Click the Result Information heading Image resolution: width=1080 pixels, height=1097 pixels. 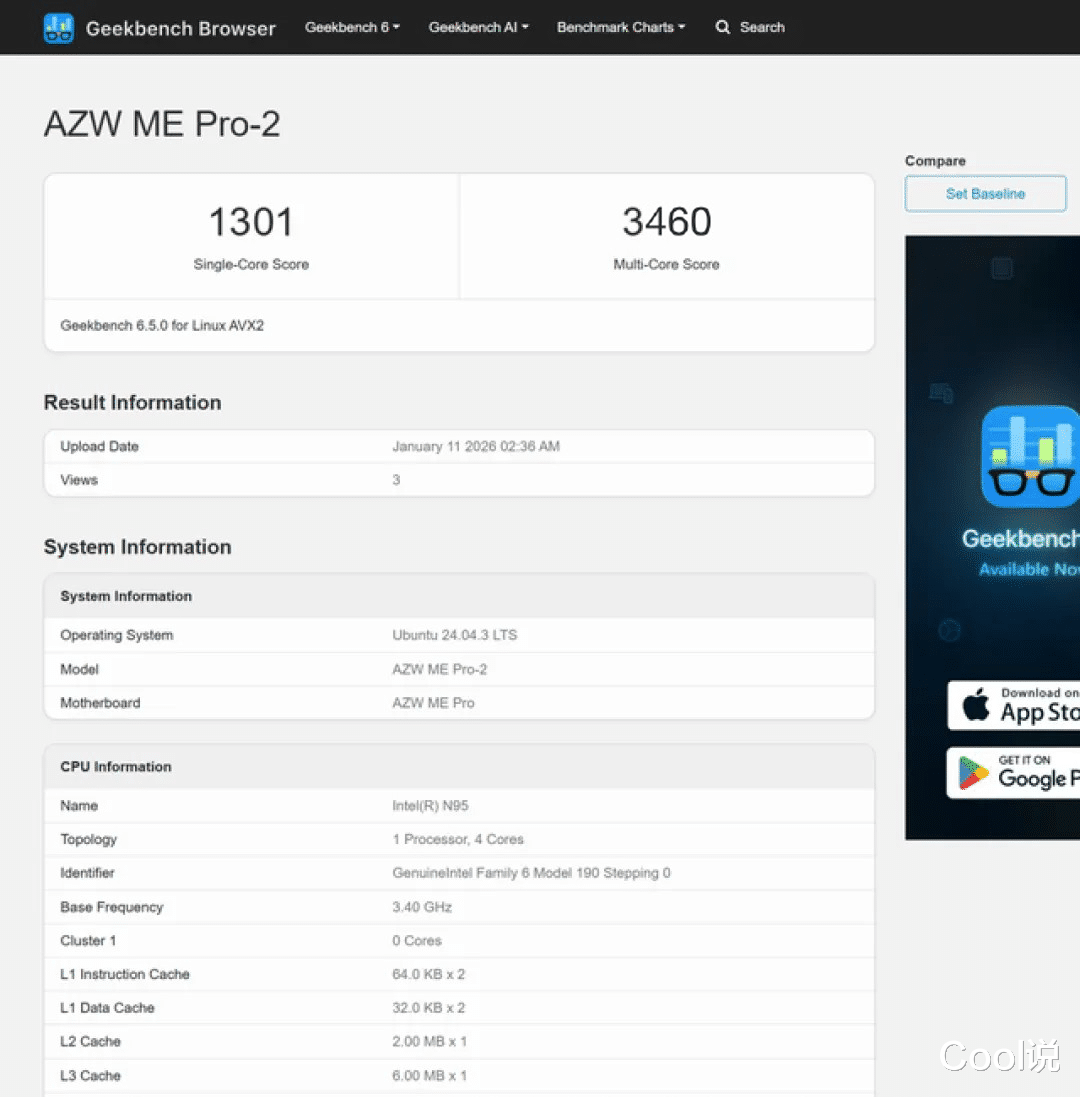pos(132,402)
